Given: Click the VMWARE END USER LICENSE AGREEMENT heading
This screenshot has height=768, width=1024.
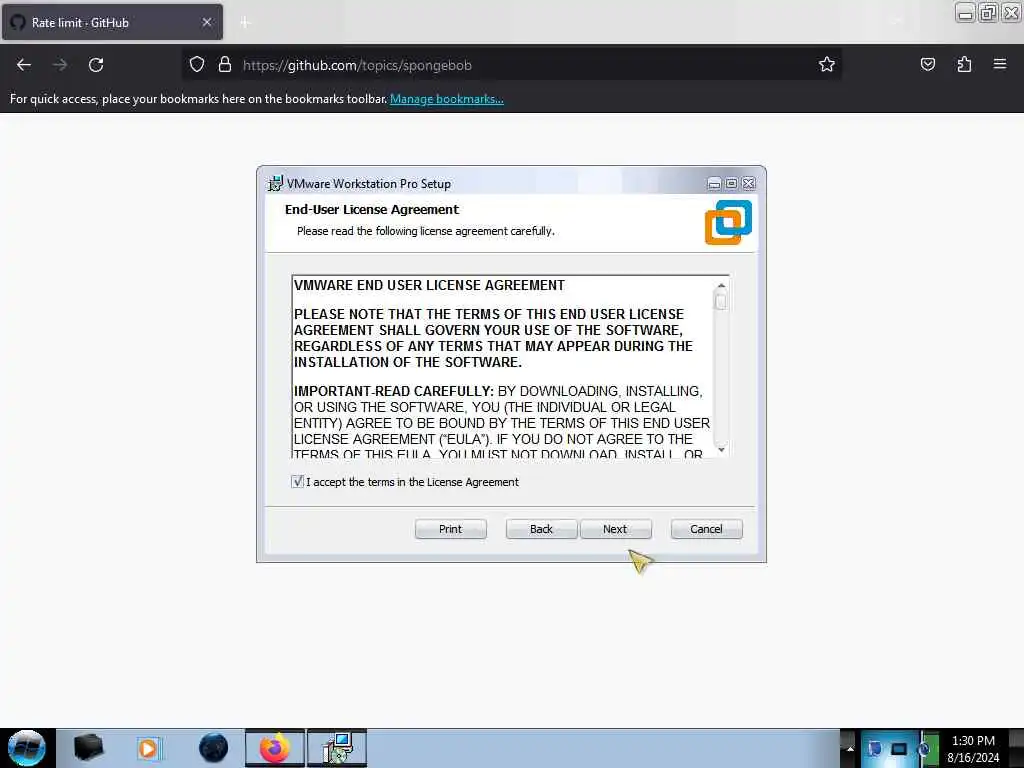Looking at the screenshot, I should [x=429, y=285].
